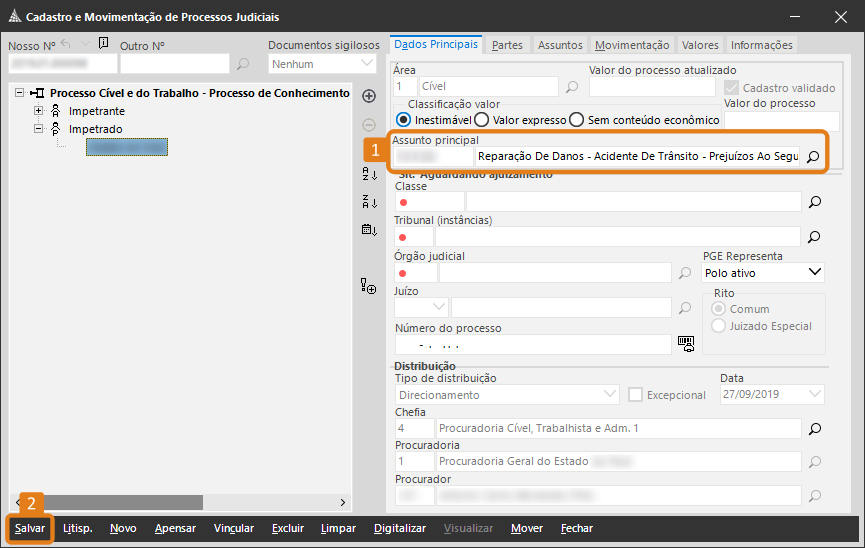Click the sort by date calendar icon
Screen dimensions: 865x548
[368, 230]
